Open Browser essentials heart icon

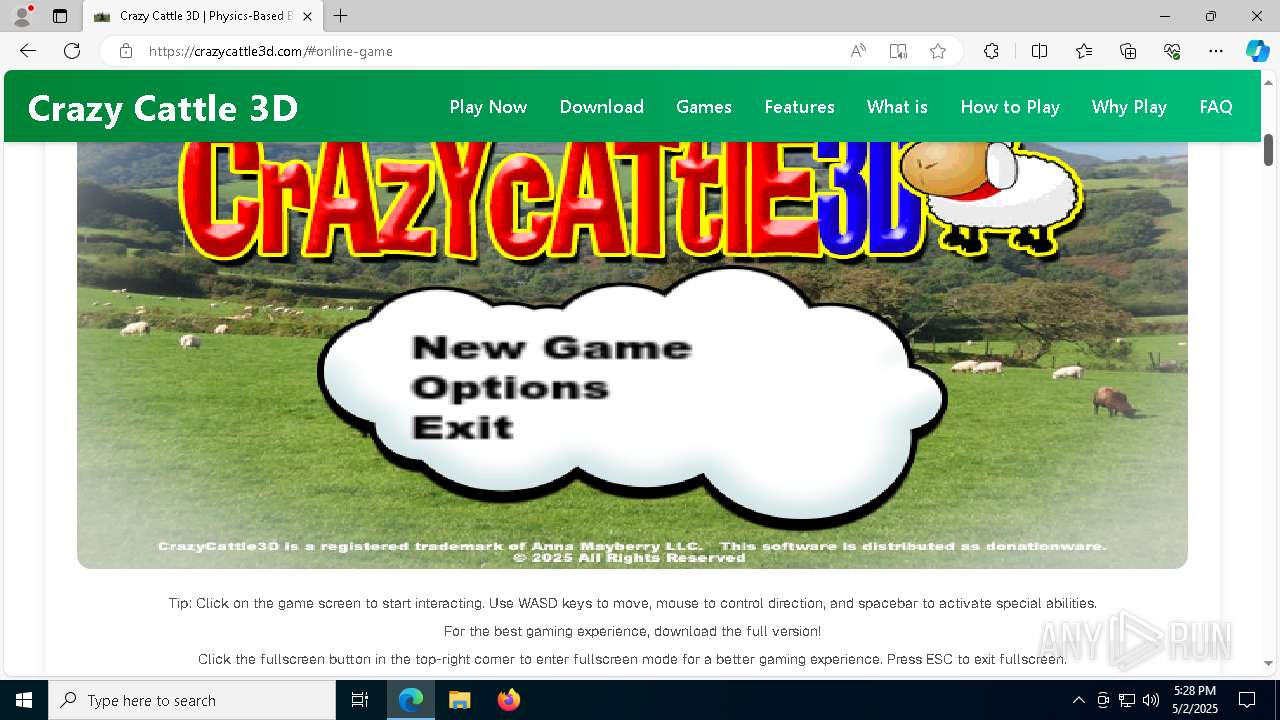tap(1172, 51)
